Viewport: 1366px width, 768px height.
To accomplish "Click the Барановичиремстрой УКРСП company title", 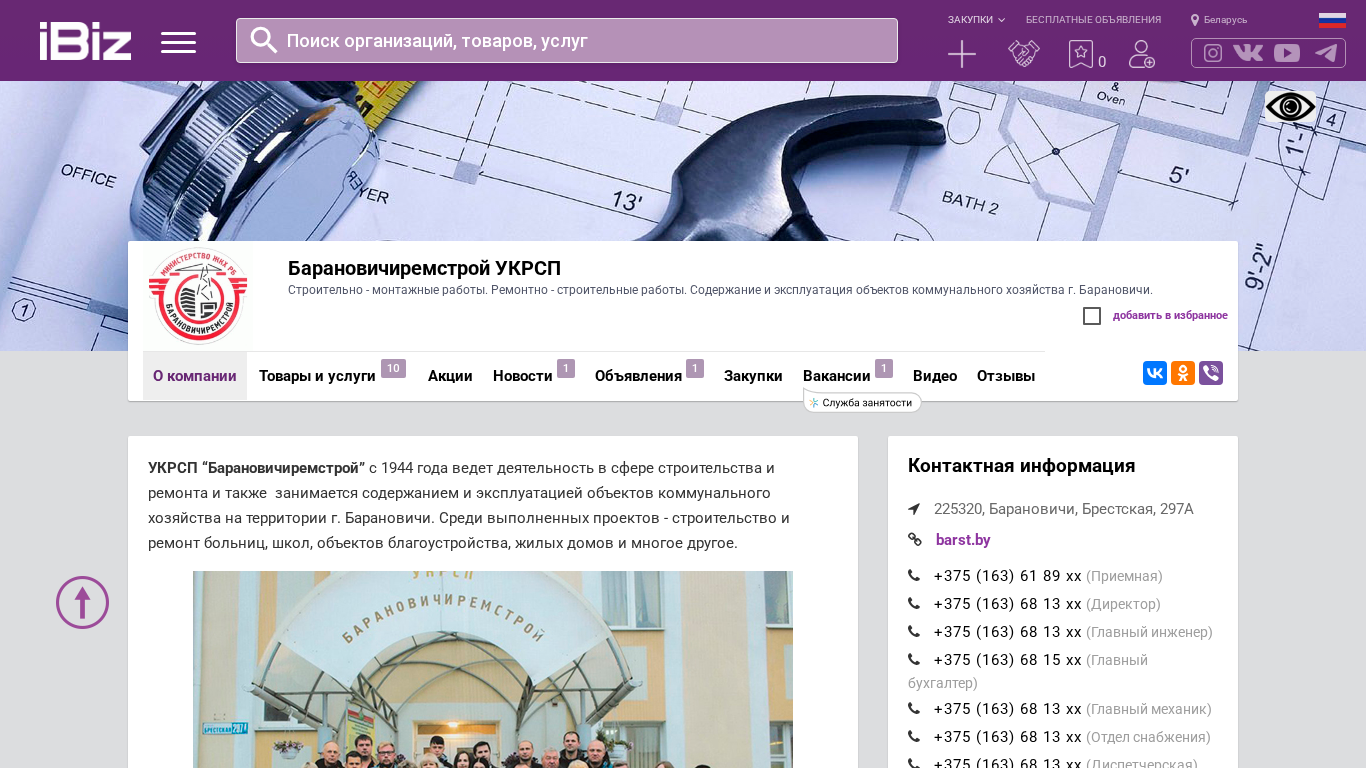I will pos(424,268).
